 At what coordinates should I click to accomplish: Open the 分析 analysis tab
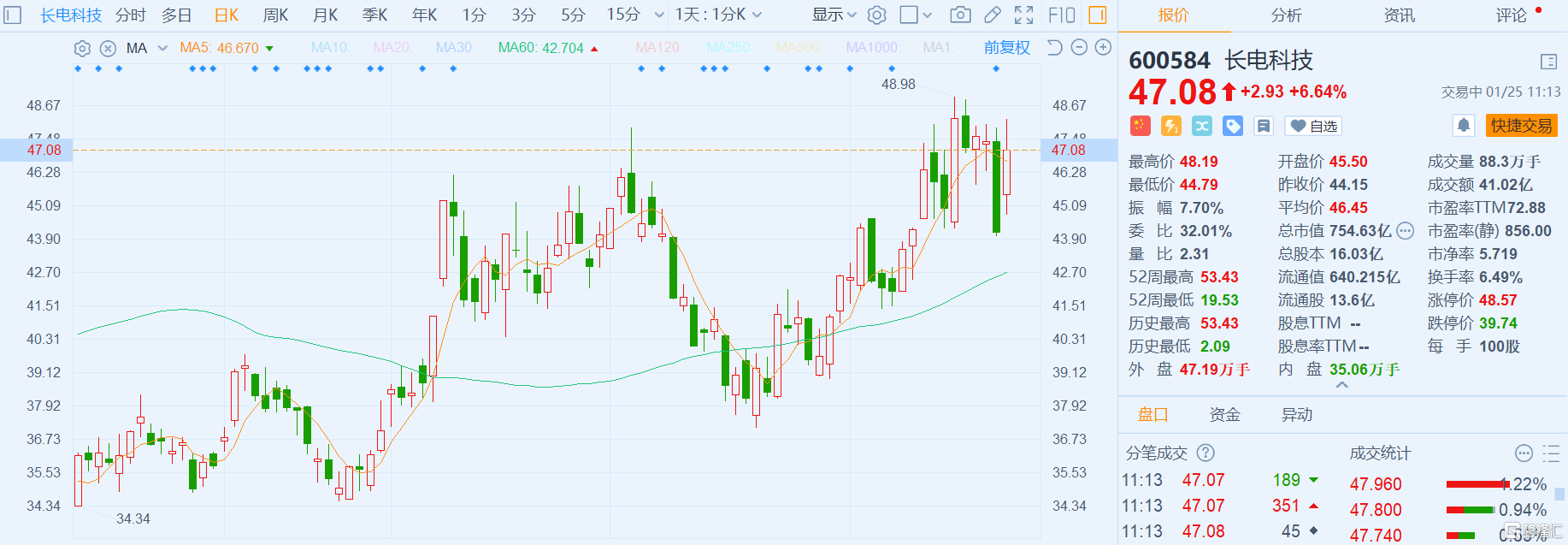point(1286,15)
